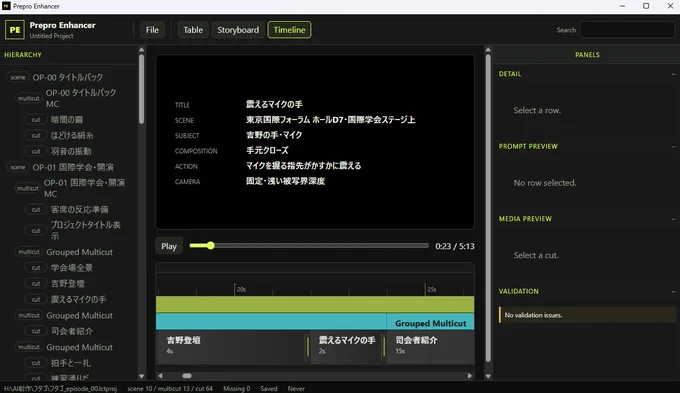Click the PE logo icon in header

point(15,30)
